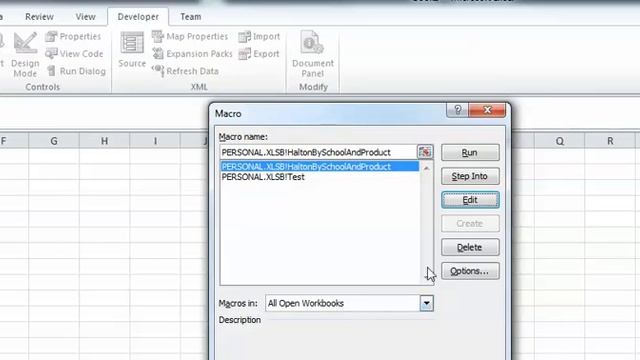Viewport: 640px width, 360px height.
Task: Switch to the View ribbon tab
Action: pos(85,17)
